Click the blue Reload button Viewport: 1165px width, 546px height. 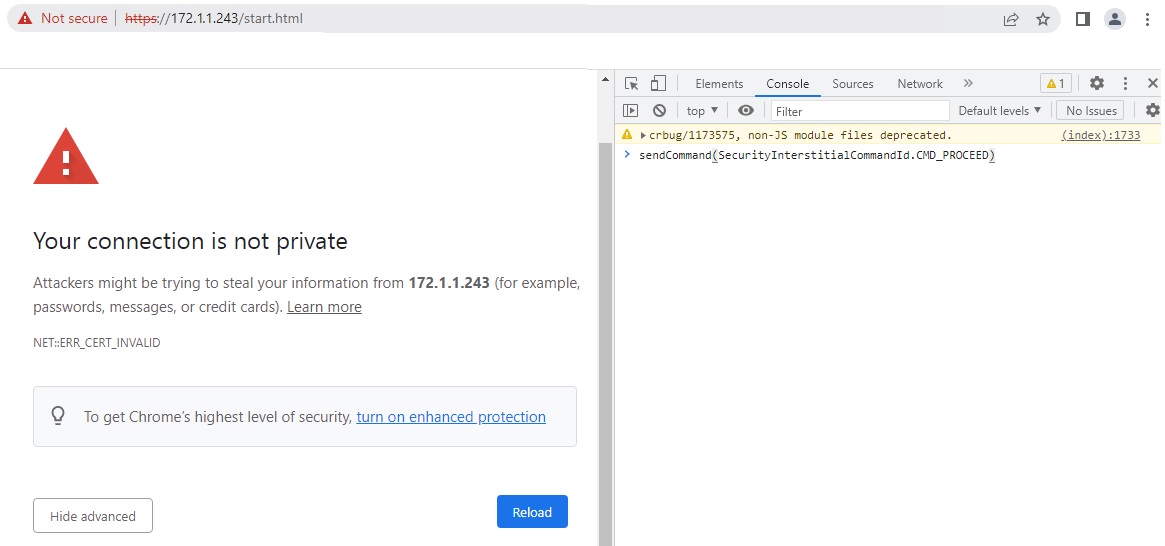(532, 512)
